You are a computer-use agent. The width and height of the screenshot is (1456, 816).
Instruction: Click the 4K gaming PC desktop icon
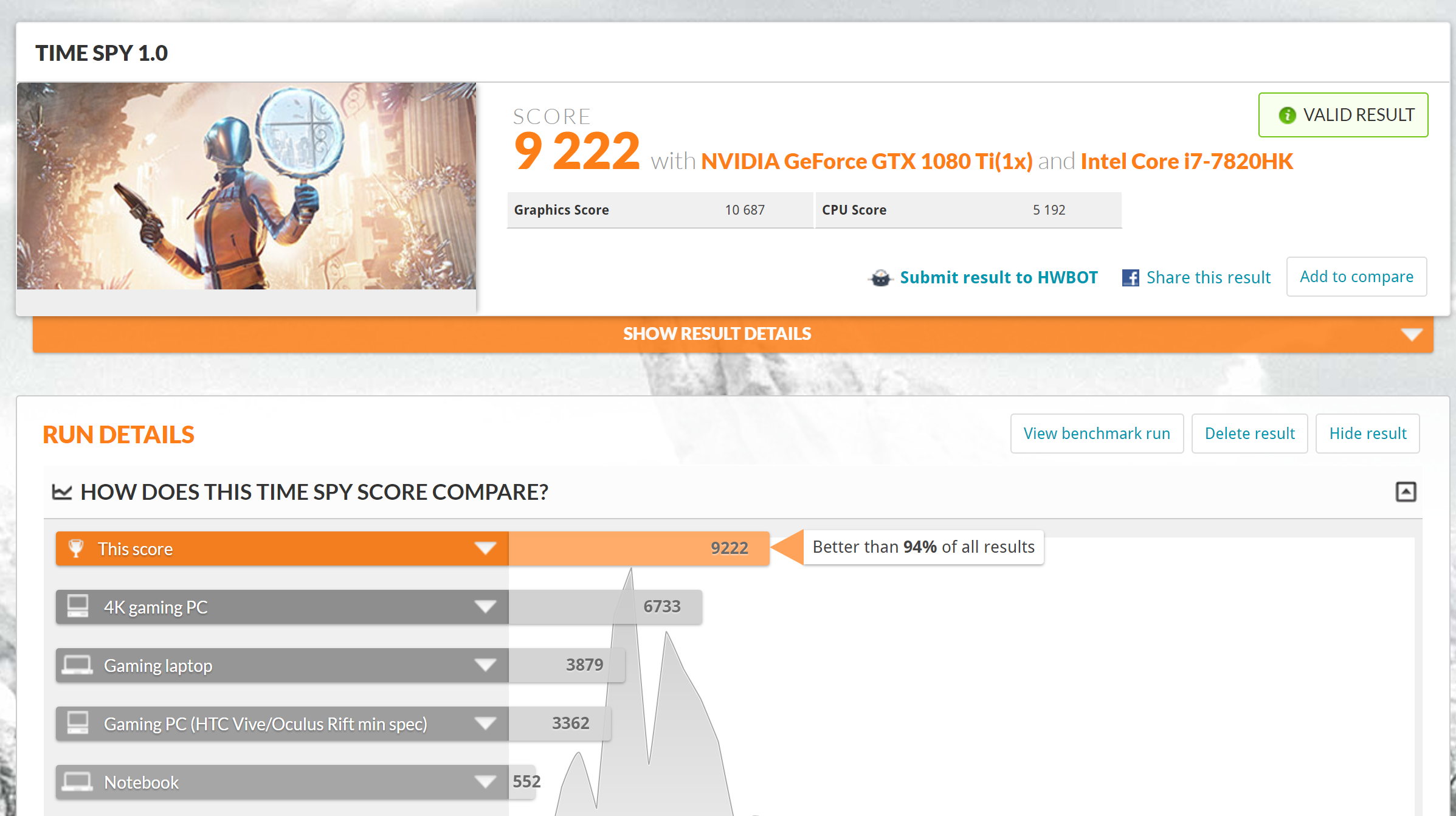[x=78, y=606]
